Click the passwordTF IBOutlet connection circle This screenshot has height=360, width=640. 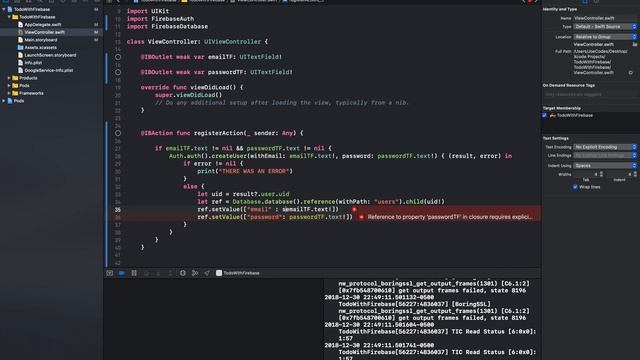point(118,72)
